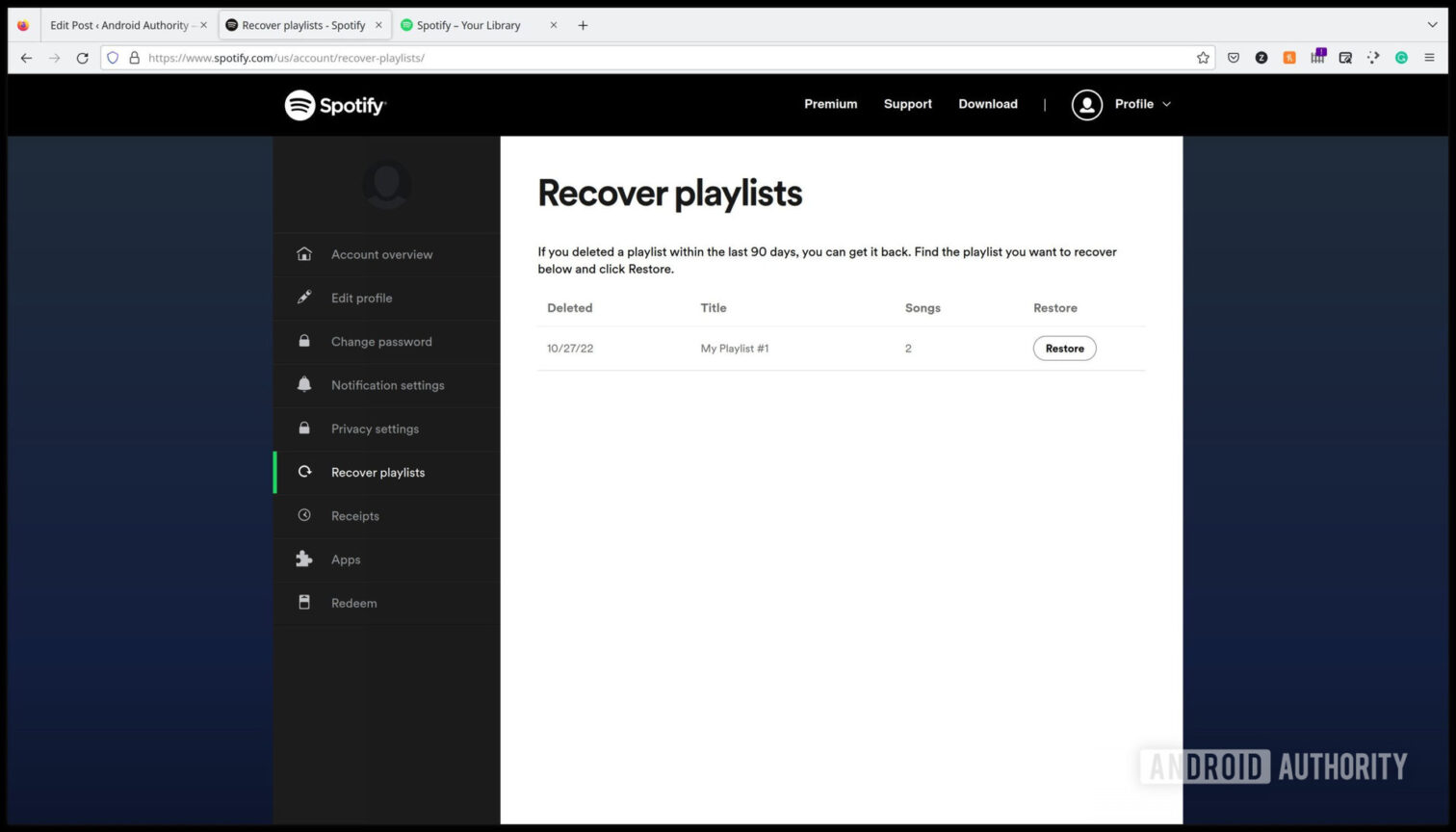The width and height of the screenshot is (1456, 832).
Task: Open Change password in sidebar
Action: tap(381, 342)
